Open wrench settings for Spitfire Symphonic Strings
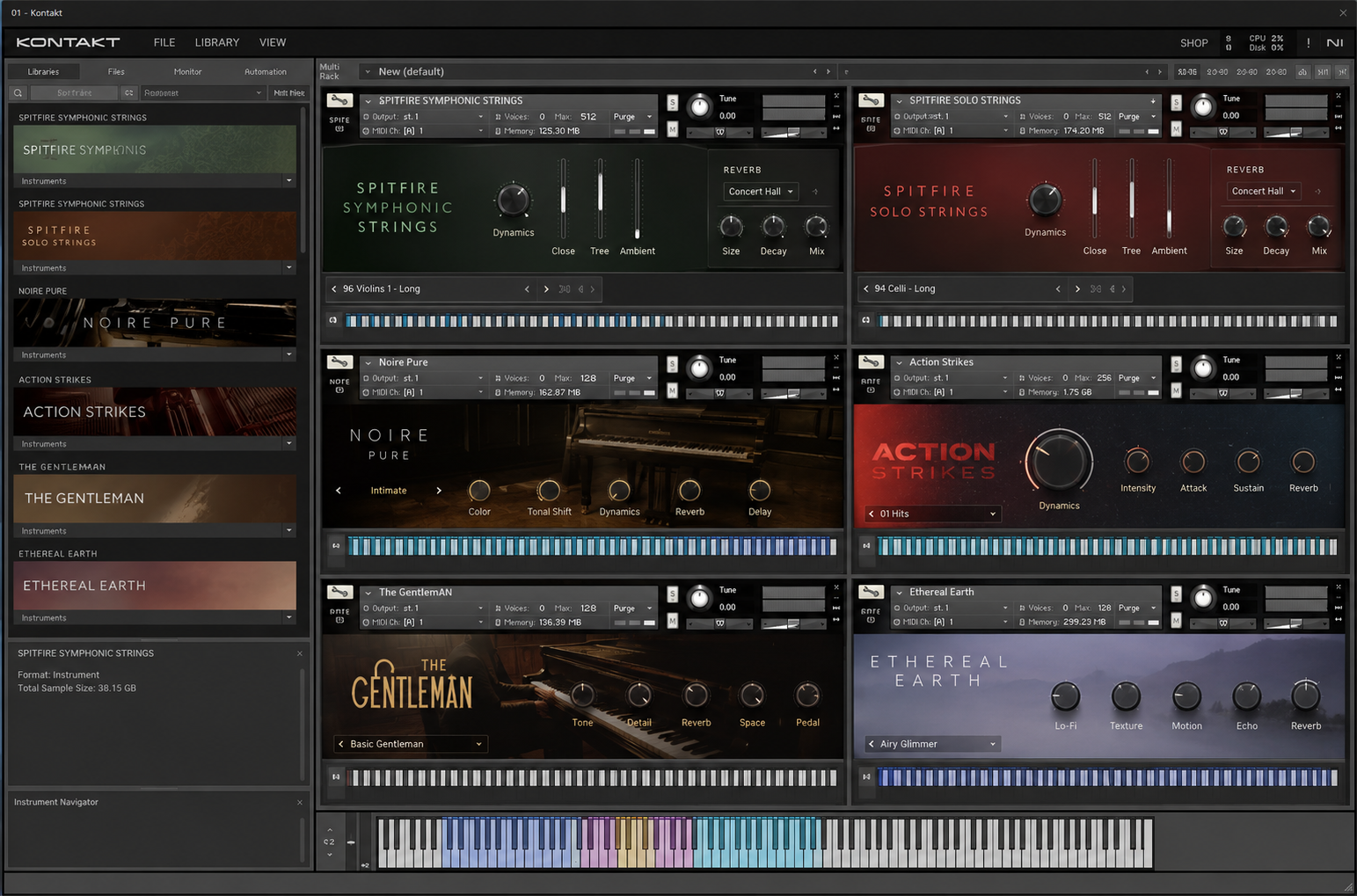1357x896 pixels. click(x=340, y=100)
